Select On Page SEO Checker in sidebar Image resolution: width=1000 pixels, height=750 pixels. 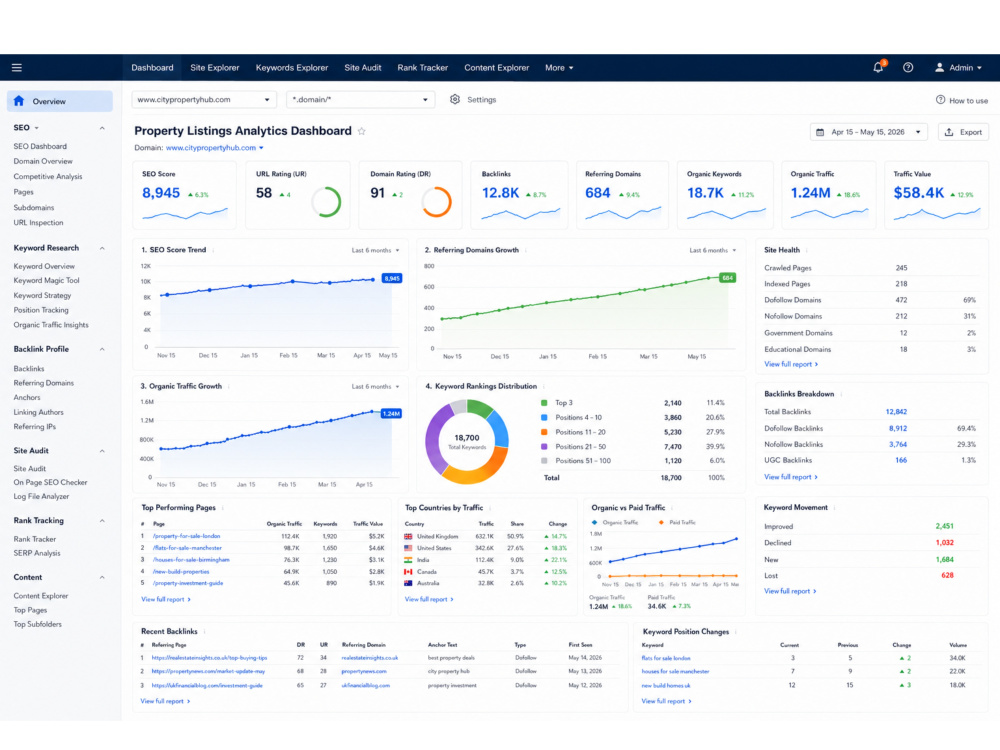[50, 483]
